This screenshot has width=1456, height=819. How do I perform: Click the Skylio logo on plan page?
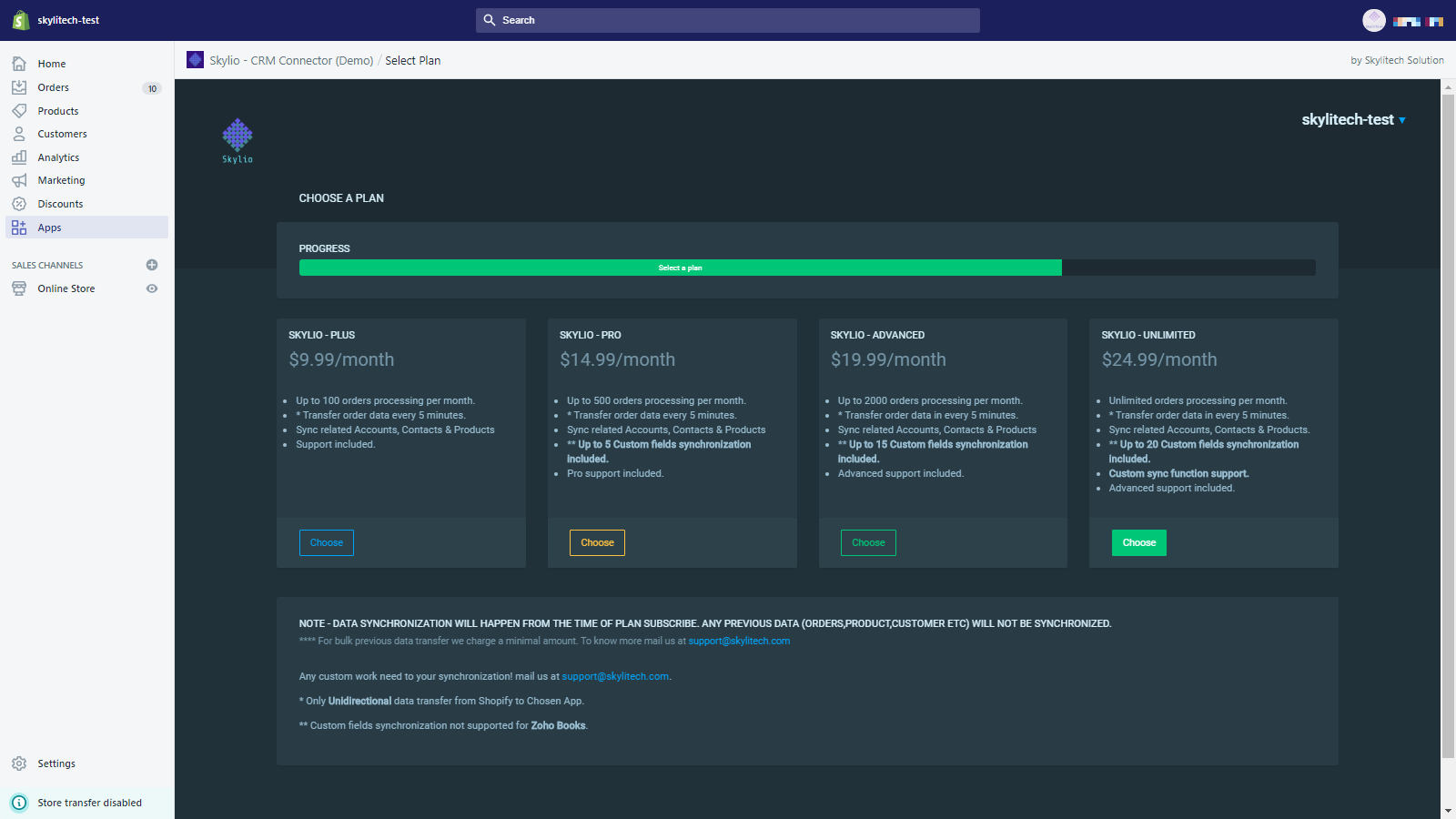point(238,141)
